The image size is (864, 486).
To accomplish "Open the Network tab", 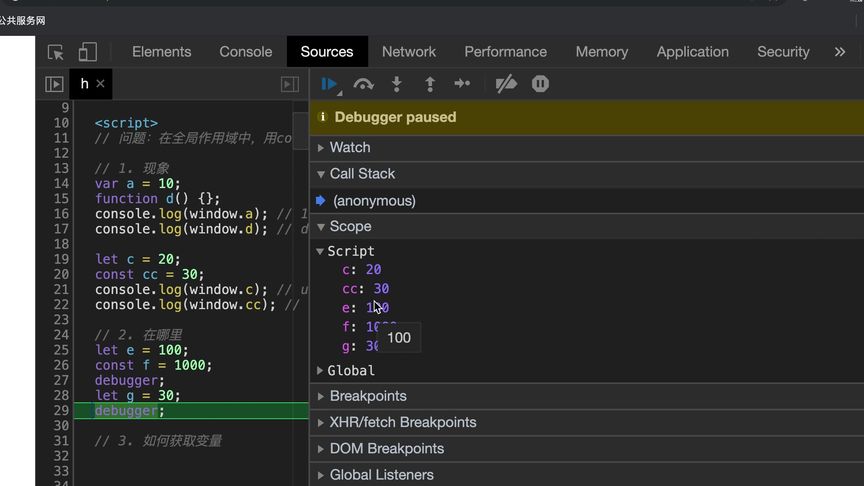I will click(409, 52).
